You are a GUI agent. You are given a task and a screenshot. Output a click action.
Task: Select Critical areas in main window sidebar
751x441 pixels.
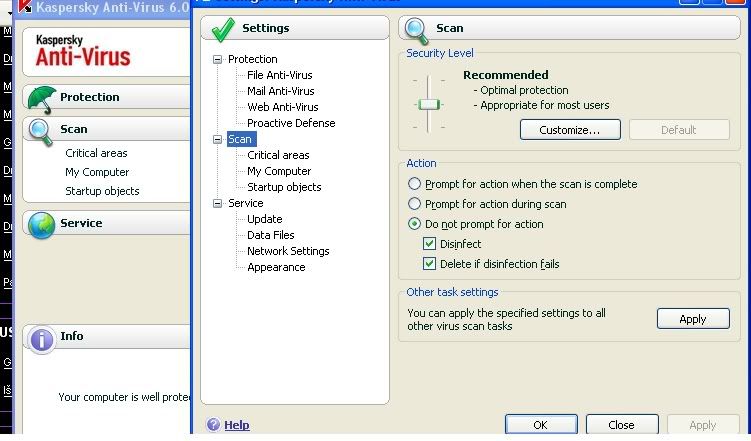[x=96, y=153]
